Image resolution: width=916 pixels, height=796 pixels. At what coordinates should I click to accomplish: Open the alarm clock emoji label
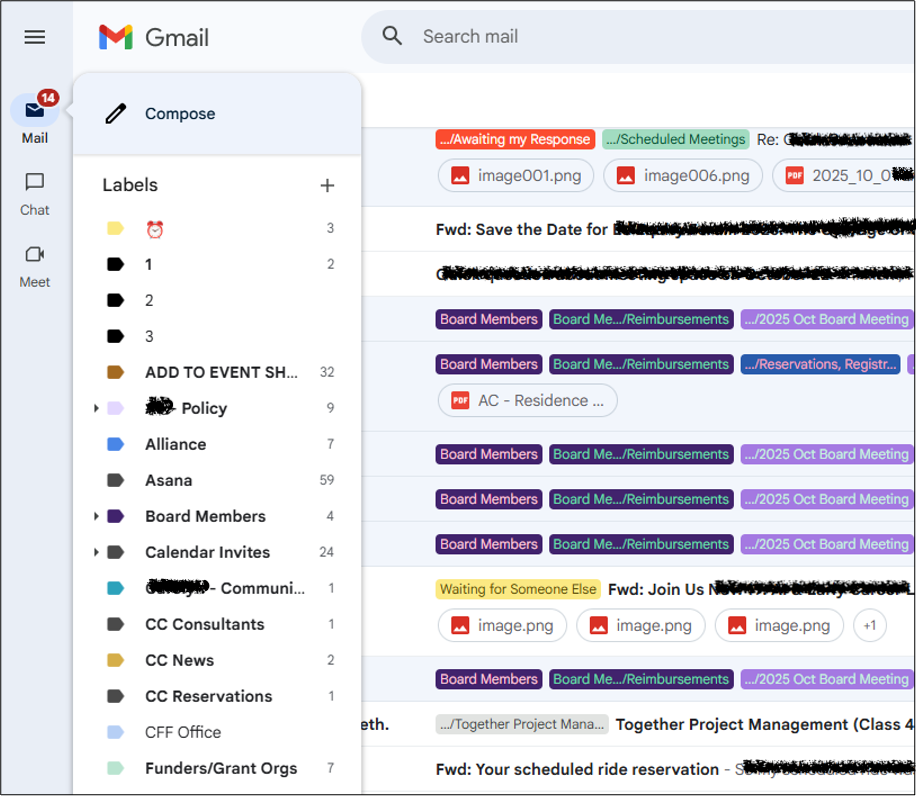155,229
